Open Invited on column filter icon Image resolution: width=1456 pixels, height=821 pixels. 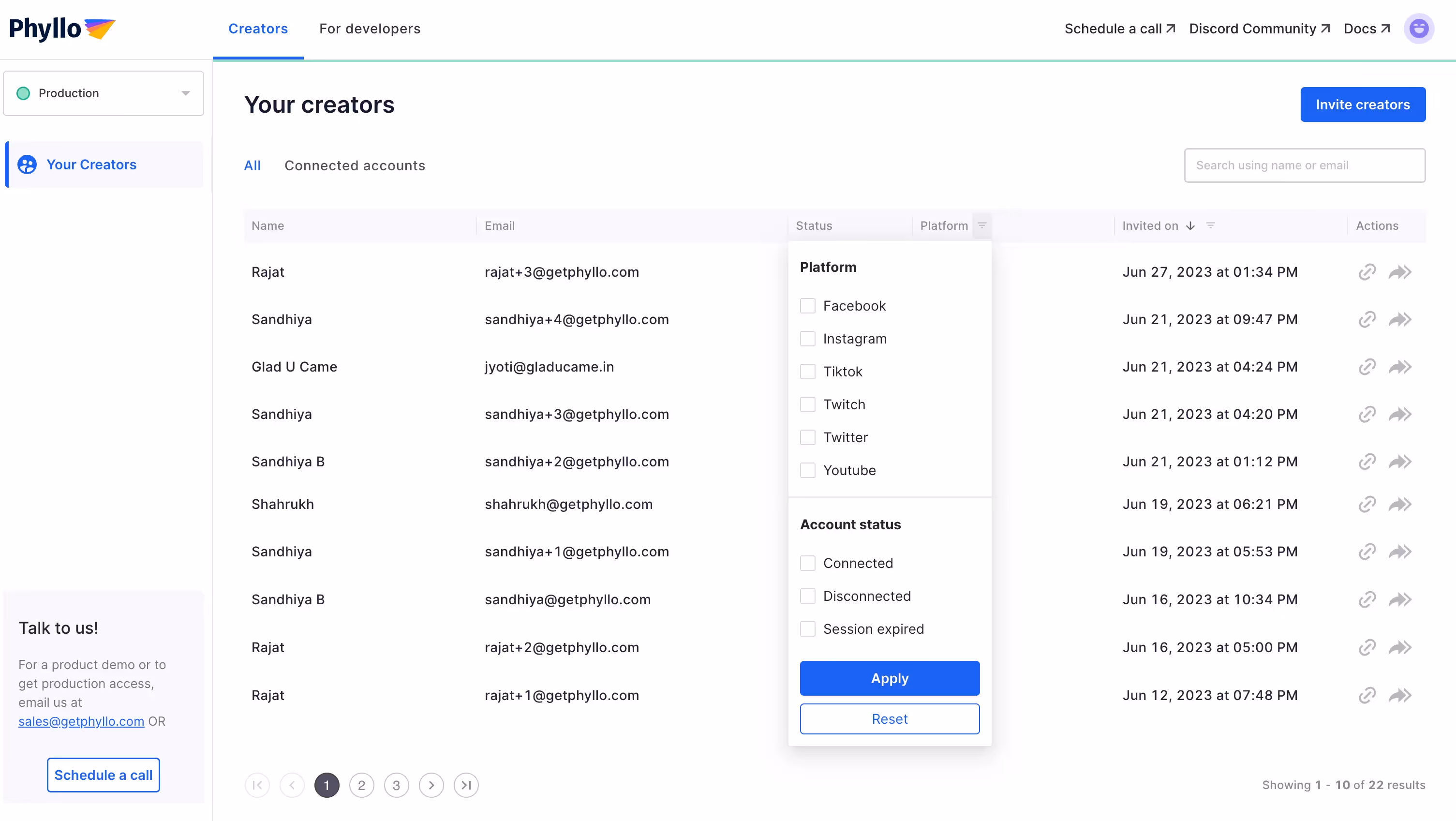(x=1211, y=225)
